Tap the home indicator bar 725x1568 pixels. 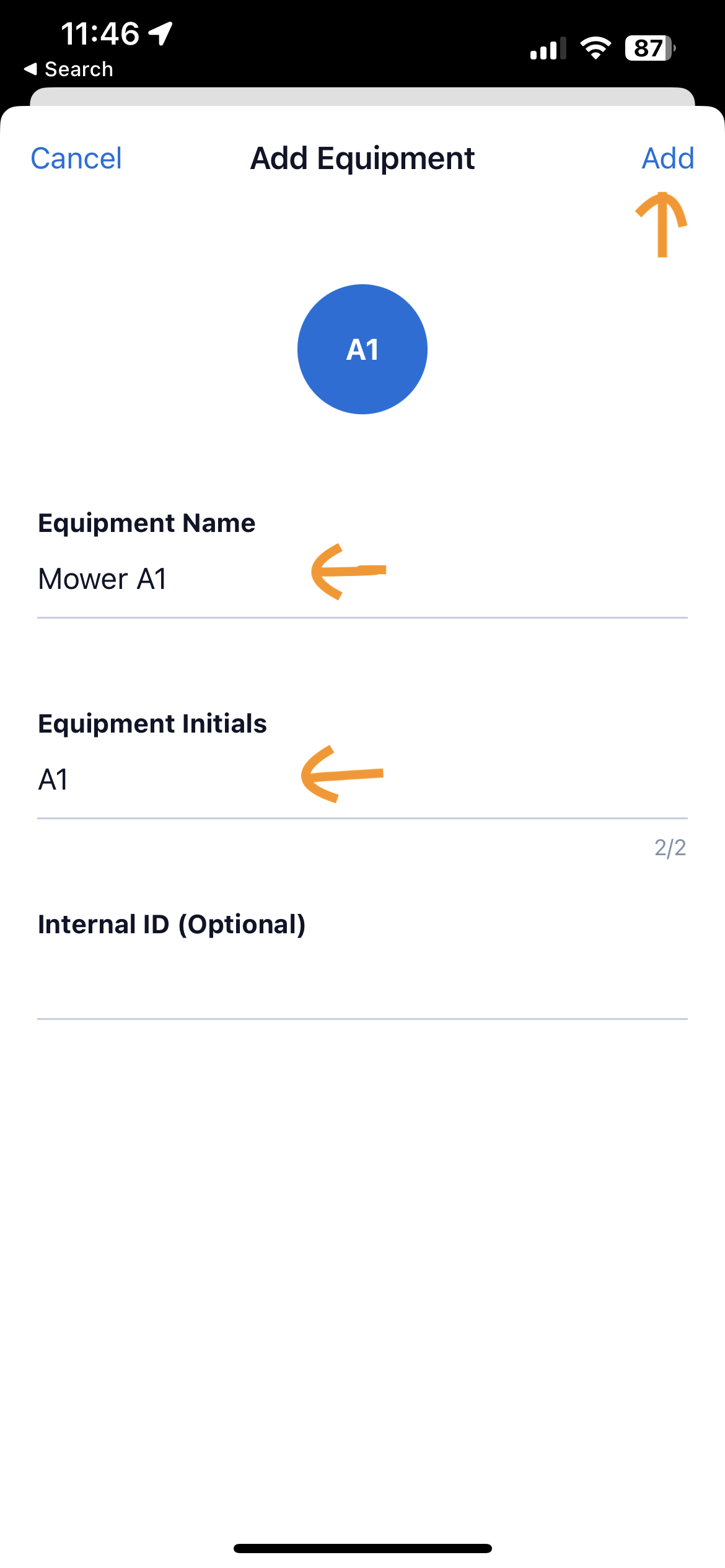click(362, 1548)
